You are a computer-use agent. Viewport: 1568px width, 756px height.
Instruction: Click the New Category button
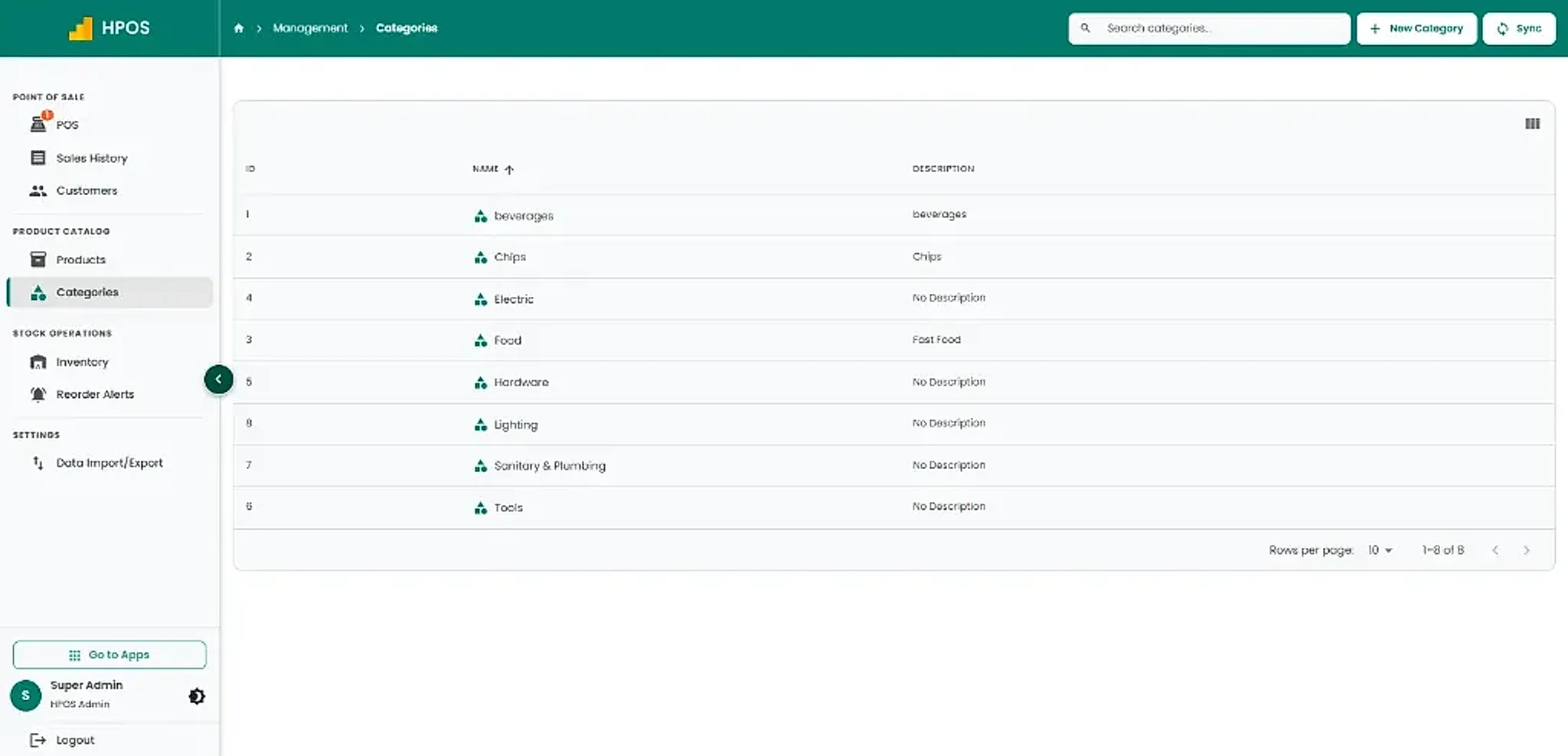click(1416, 28)
